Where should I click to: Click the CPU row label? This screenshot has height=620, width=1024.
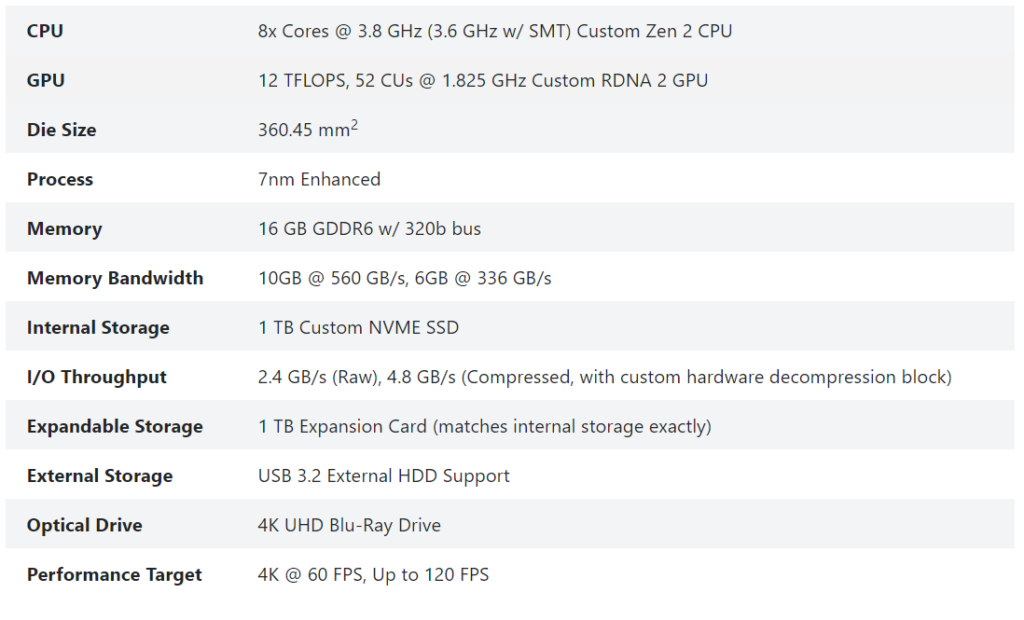[45, 31]
